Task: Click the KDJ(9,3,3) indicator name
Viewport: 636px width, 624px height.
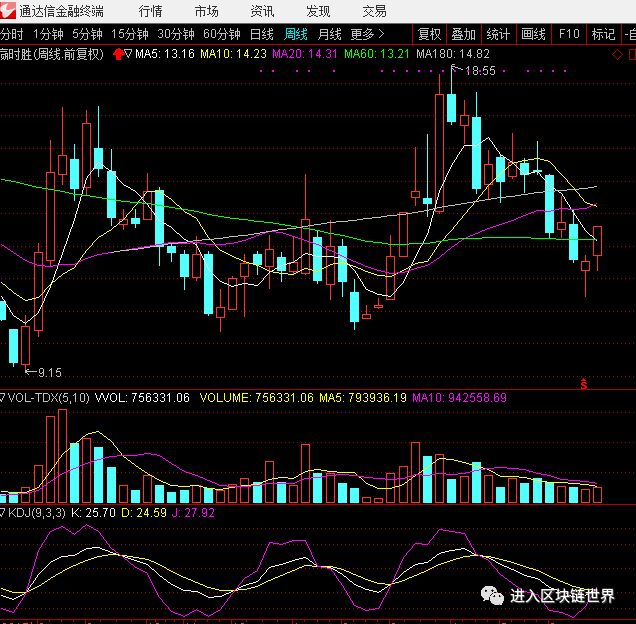Action: (37, 513)
